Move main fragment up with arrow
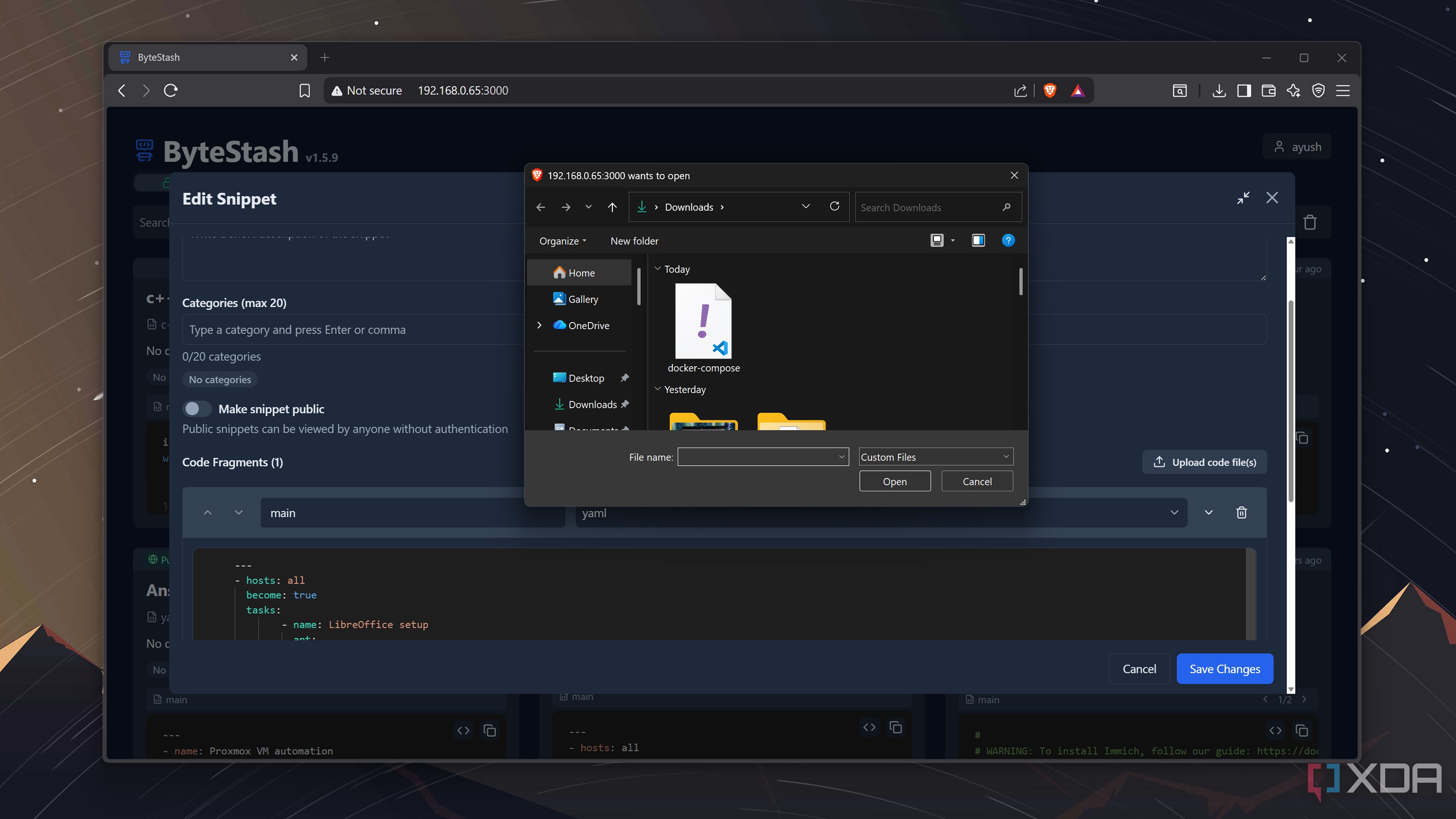 tap(207, 513)
